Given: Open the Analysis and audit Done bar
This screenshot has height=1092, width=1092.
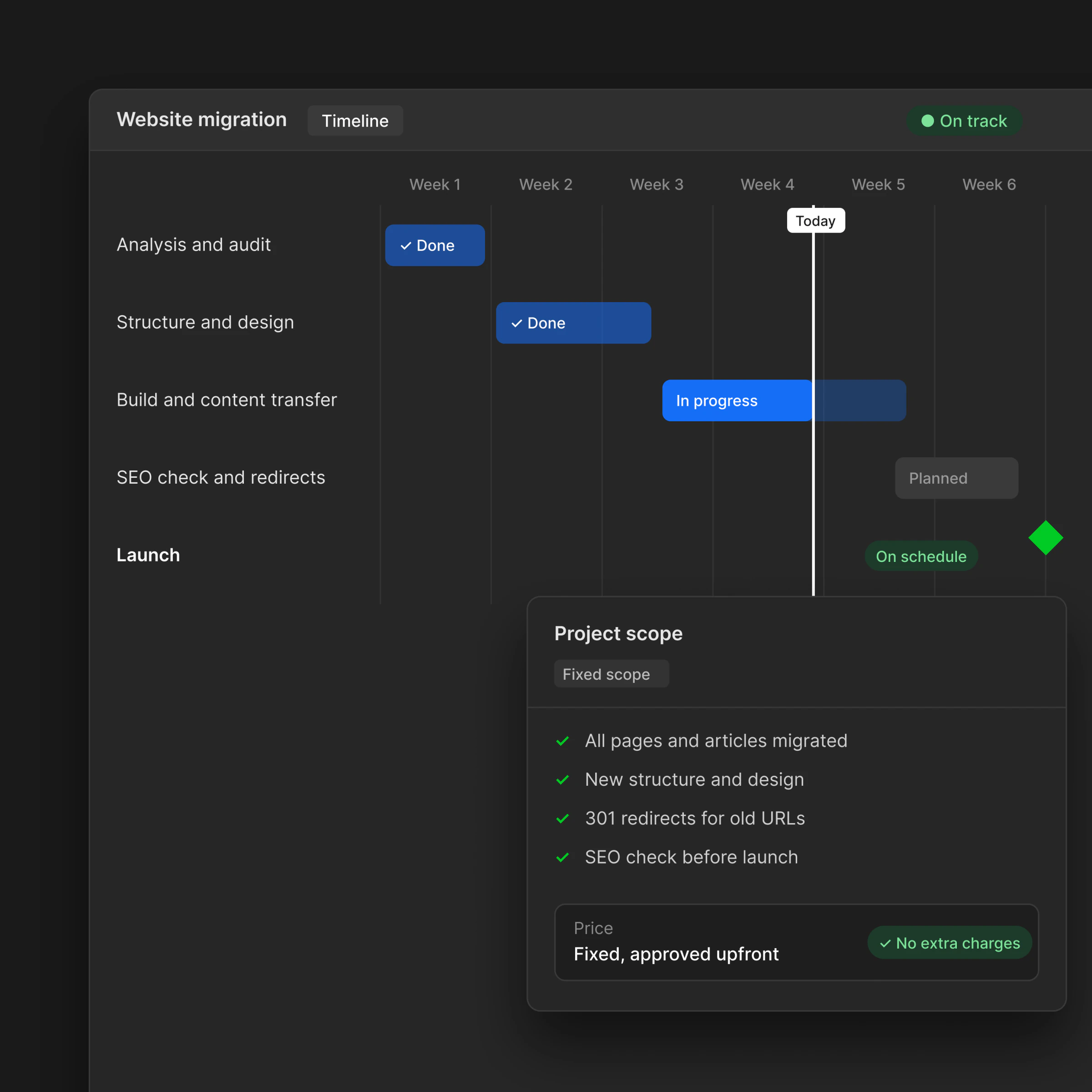Looking at the screenshot, I should pyautogui.click(x=435, y=245).
